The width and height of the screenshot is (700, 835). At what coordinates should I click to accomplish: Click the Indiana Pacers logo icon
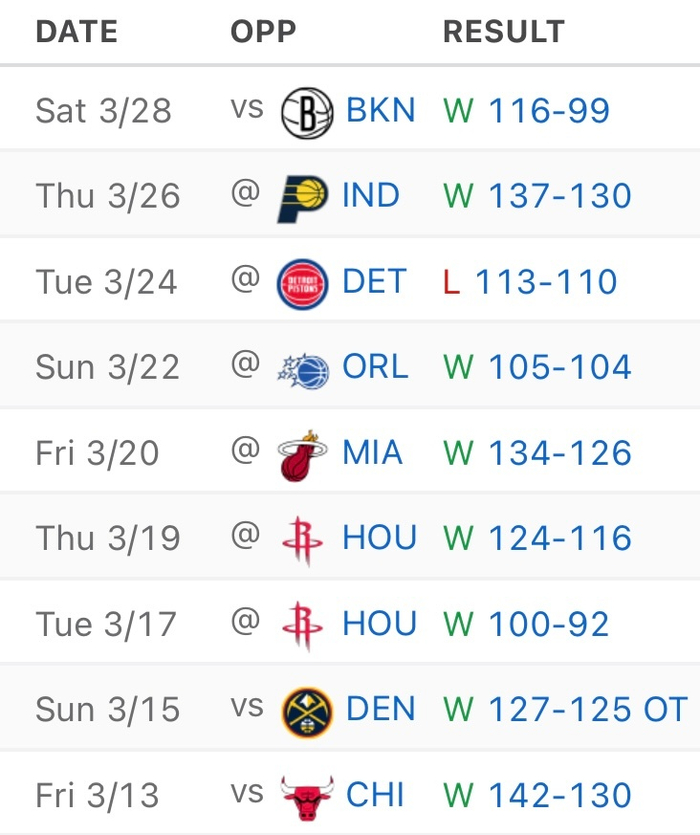coord(302,196)
